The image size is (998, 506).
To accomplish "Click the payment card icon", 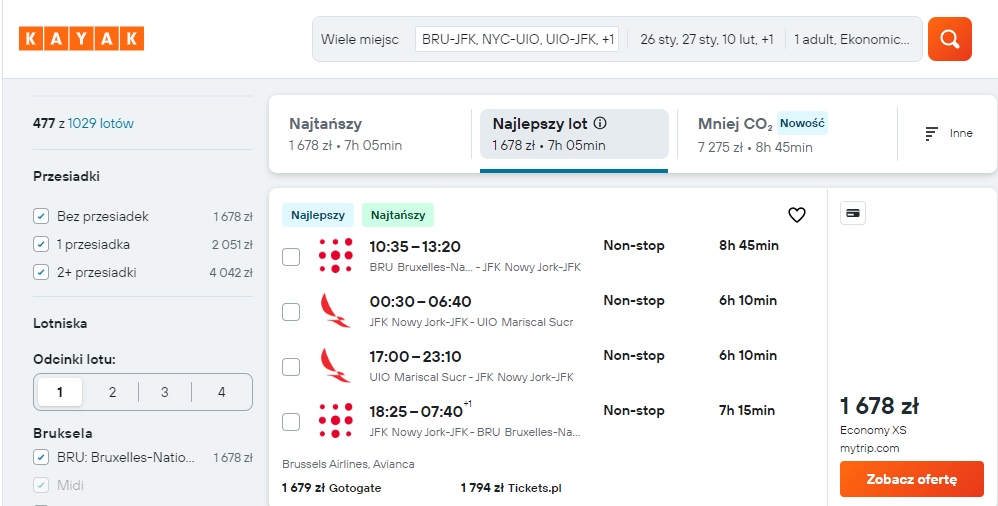I will tap(853, 213).
